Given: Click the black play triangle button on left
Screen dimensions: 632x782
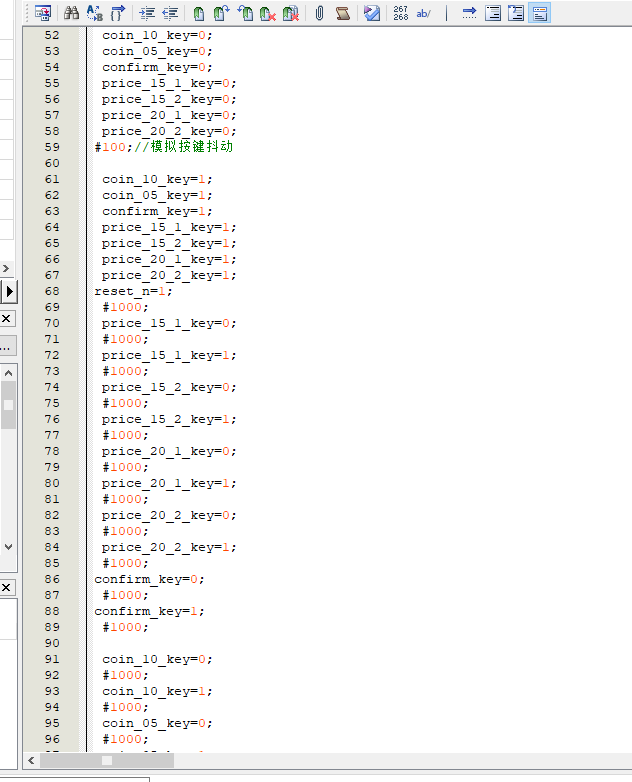Looking at the screenshot, I should (9, 291).
